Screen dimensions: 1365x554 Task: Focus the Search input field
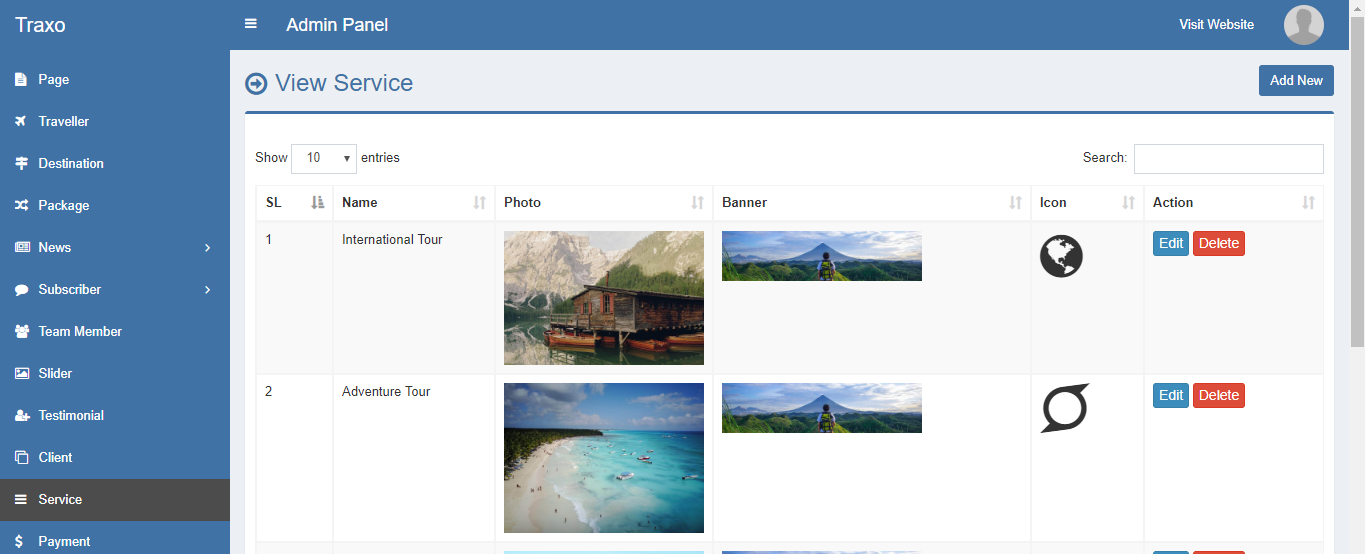tap(1228, 159)
